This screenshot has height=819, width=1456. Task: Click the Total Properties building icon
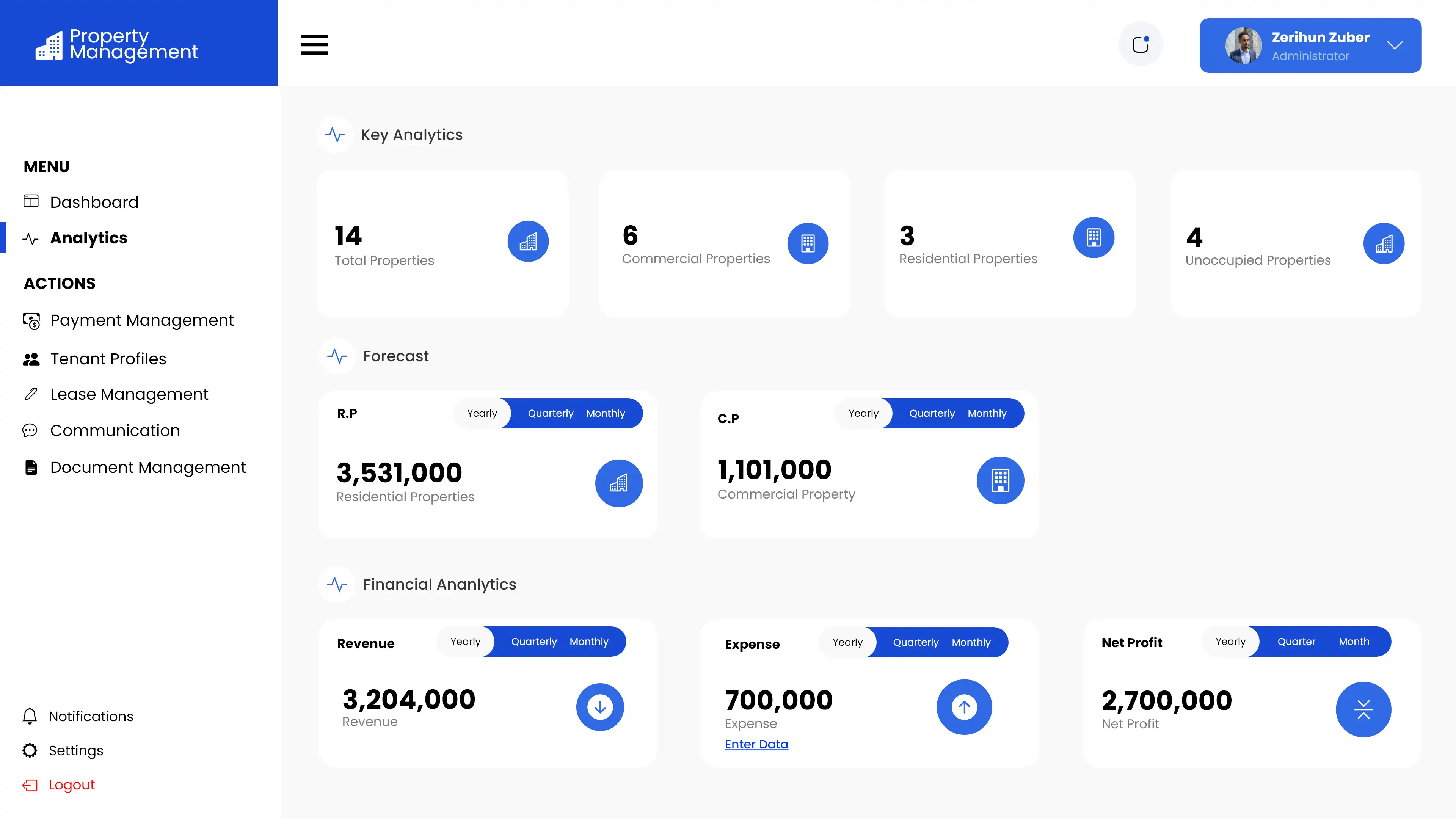click(x=528, y=242)
